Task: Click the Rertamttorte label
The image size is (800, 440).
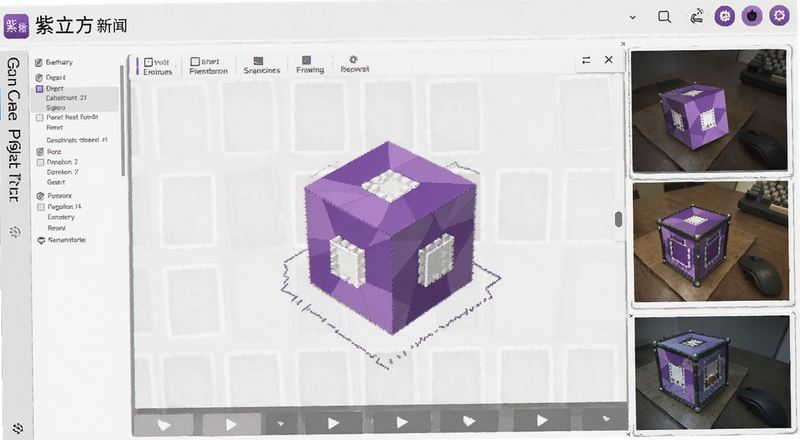Action: 67,240
